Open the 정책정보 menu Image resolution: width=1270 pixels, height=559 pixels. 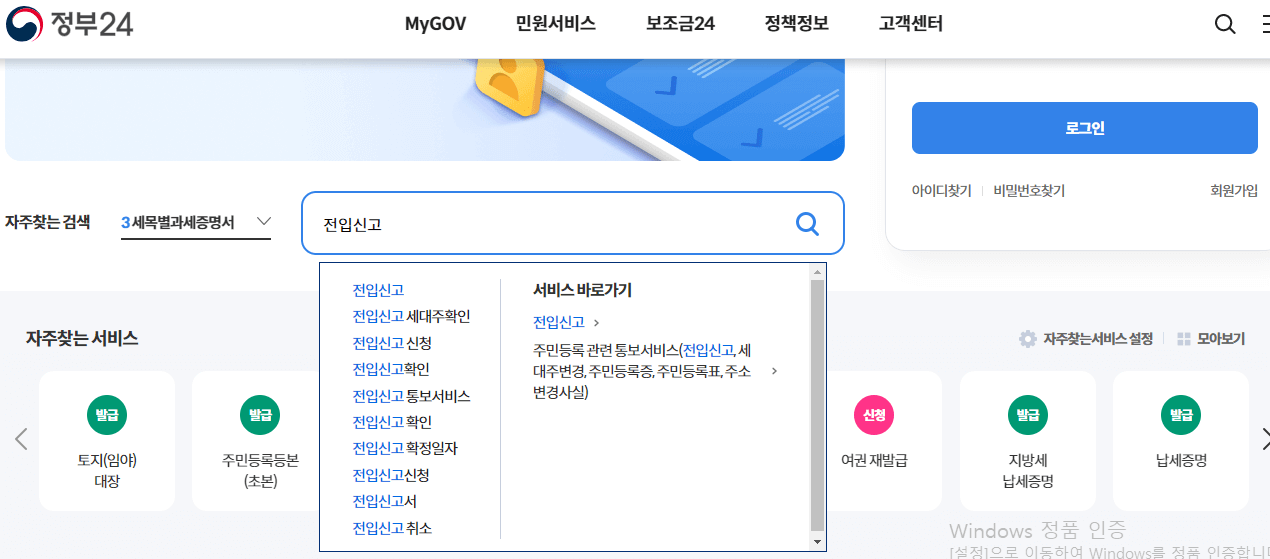click(797, 24)
